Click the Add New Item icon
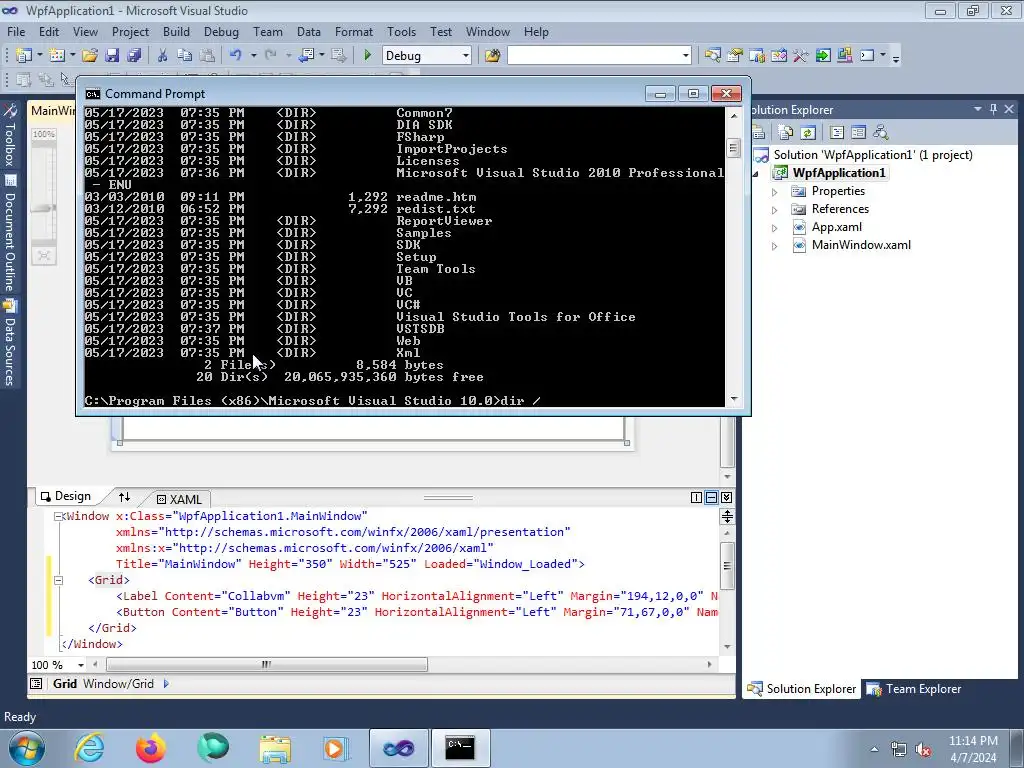The width and height of the screenshot is (1024, 768). pos(57,56)
